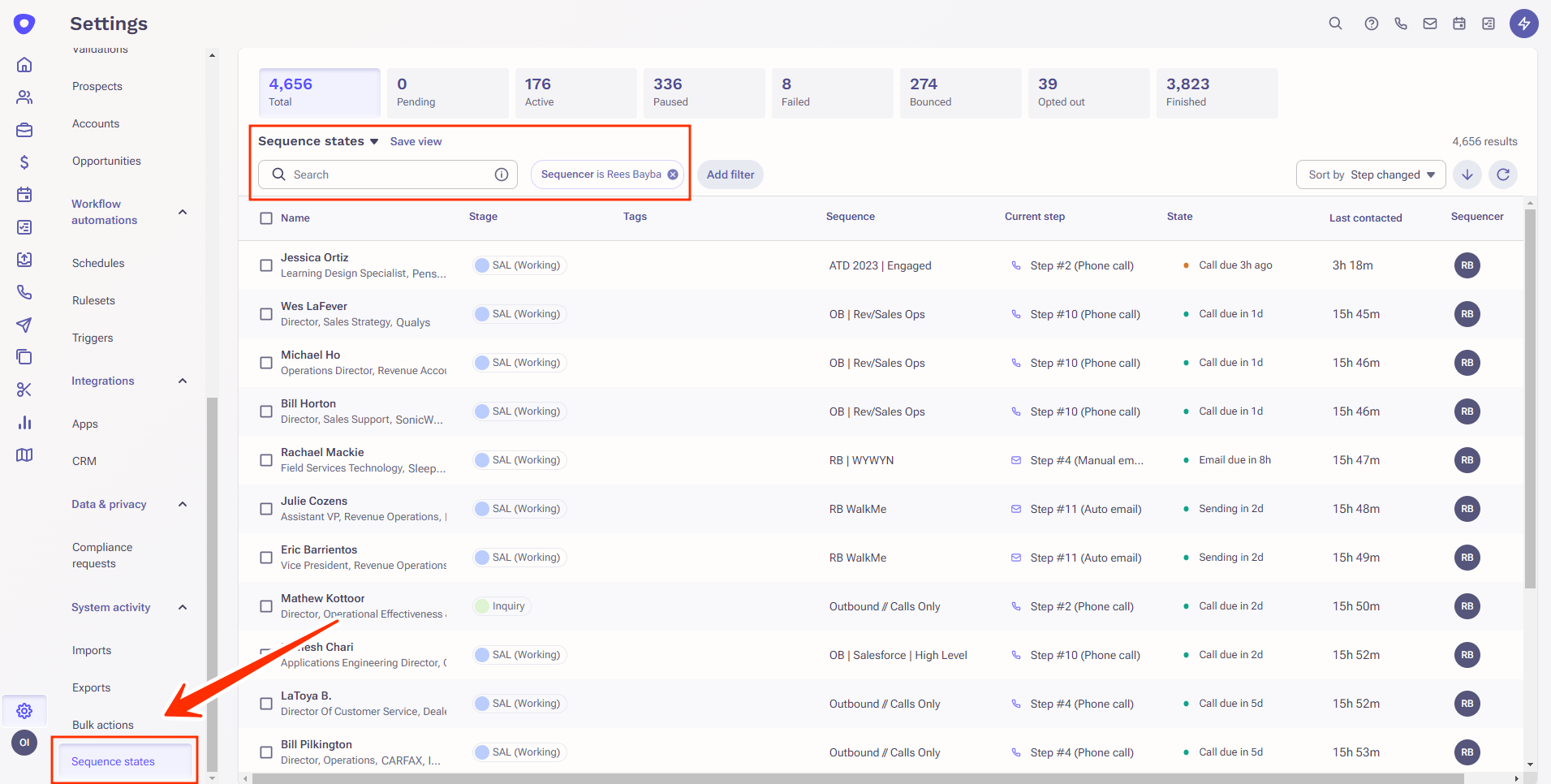The height and width of the screenshot is (784, 1551).
Task: Click the Add filter button
Action: [x=730, y=174]
